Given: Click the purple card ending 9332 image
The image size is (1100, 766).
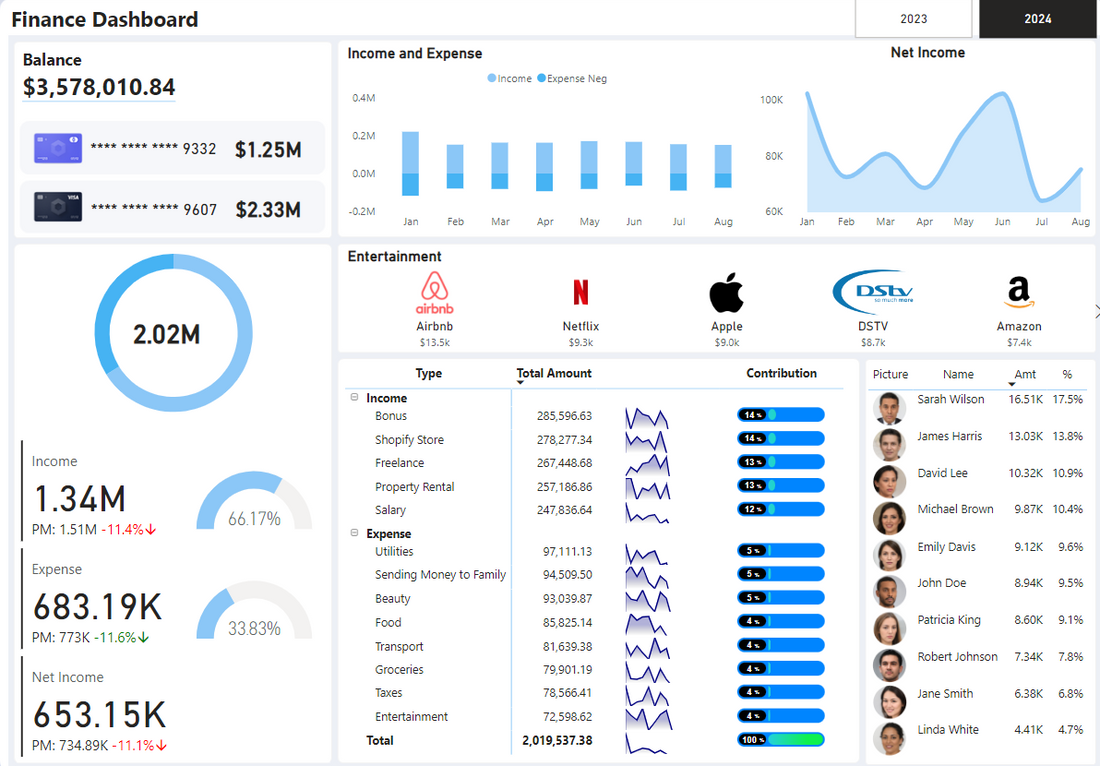Looking at the screenshot, I should click(58, 149).
